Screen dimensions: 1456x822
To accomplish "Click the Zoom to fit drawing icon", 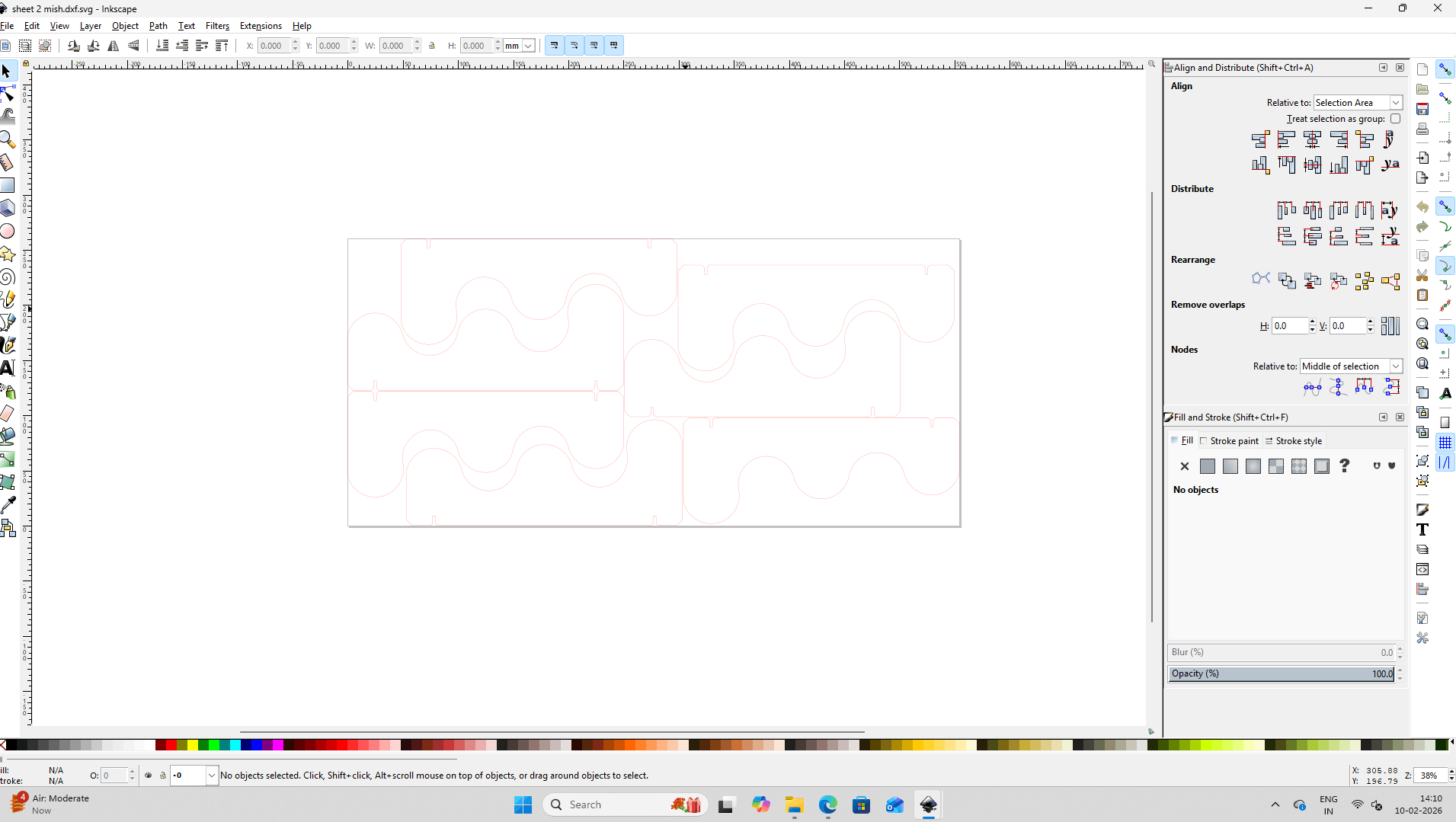I will [1422, 344].
